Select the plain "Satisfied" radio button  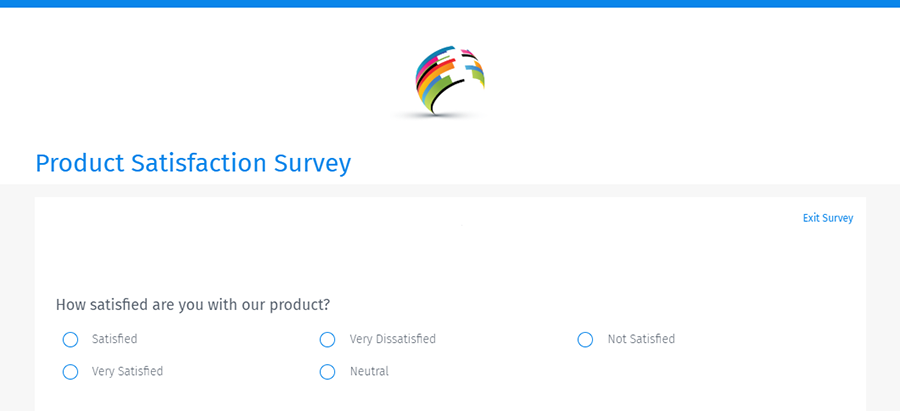click(x=70, y=340)
